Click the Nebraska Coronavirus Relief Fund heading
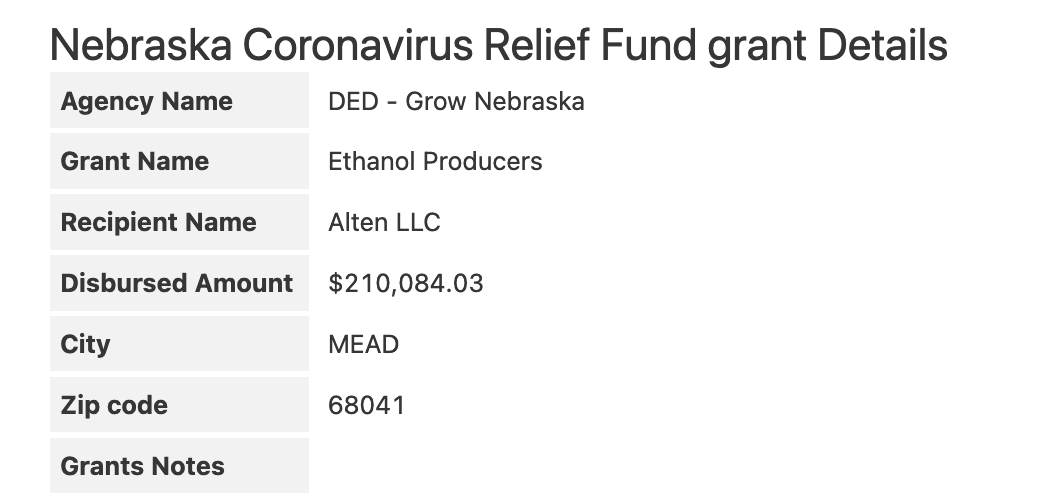Viewport: 1046px width, 504px height. click(x=498, y=44)
